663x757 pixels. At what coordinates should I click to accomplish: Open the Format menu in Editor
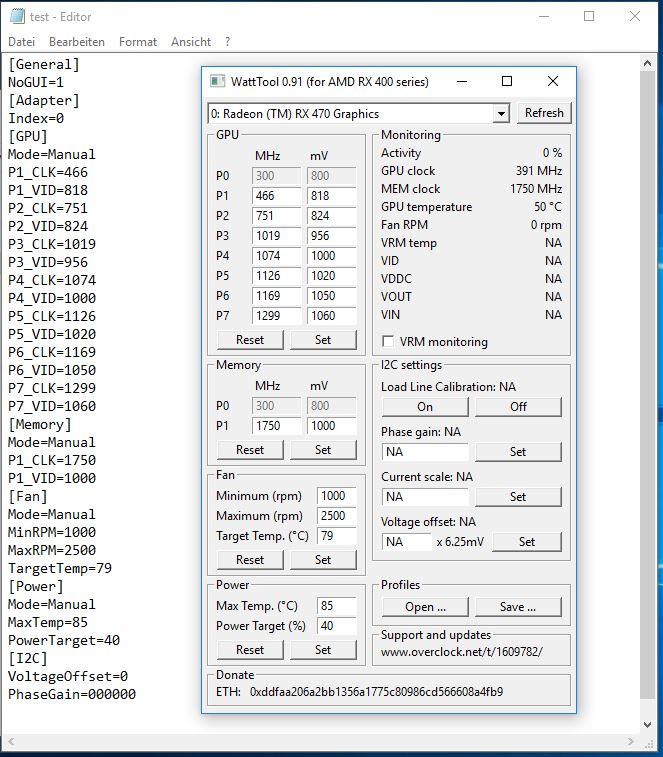pos(138,42)
